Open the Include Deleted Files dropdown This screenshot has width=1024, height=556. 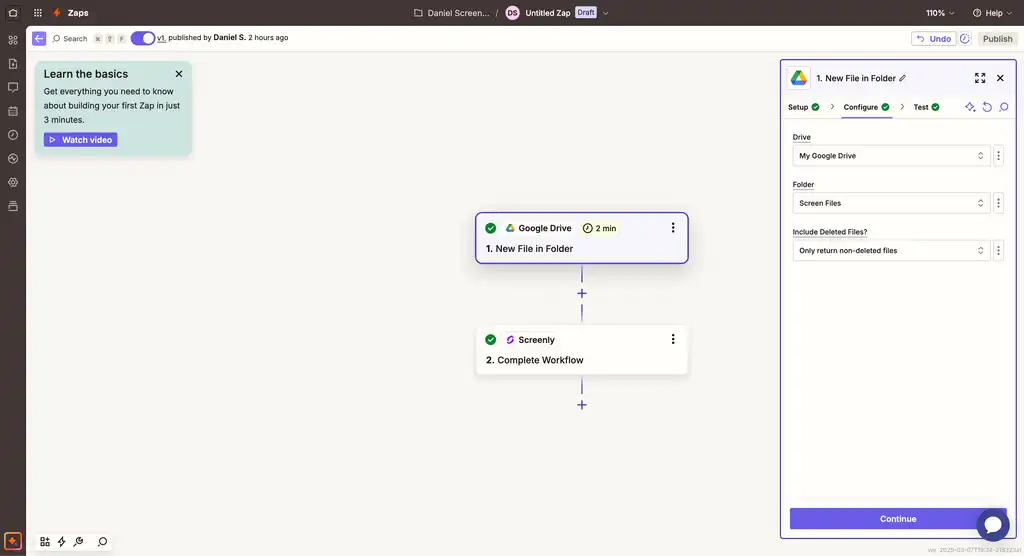point(891,250)
